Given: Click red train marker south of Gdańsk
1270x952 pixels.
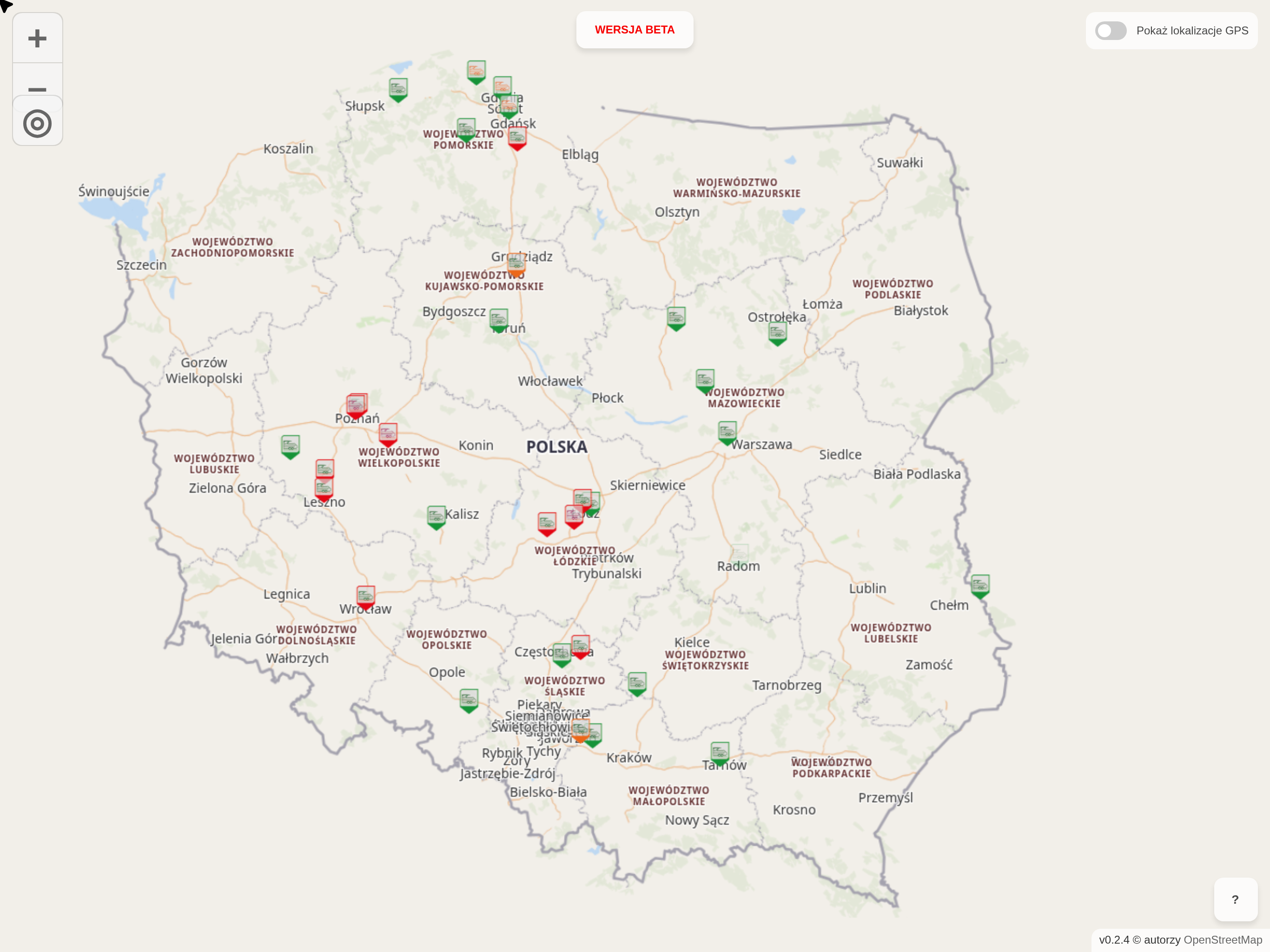Looking at the screenshot, I should (x=517, y=138).
